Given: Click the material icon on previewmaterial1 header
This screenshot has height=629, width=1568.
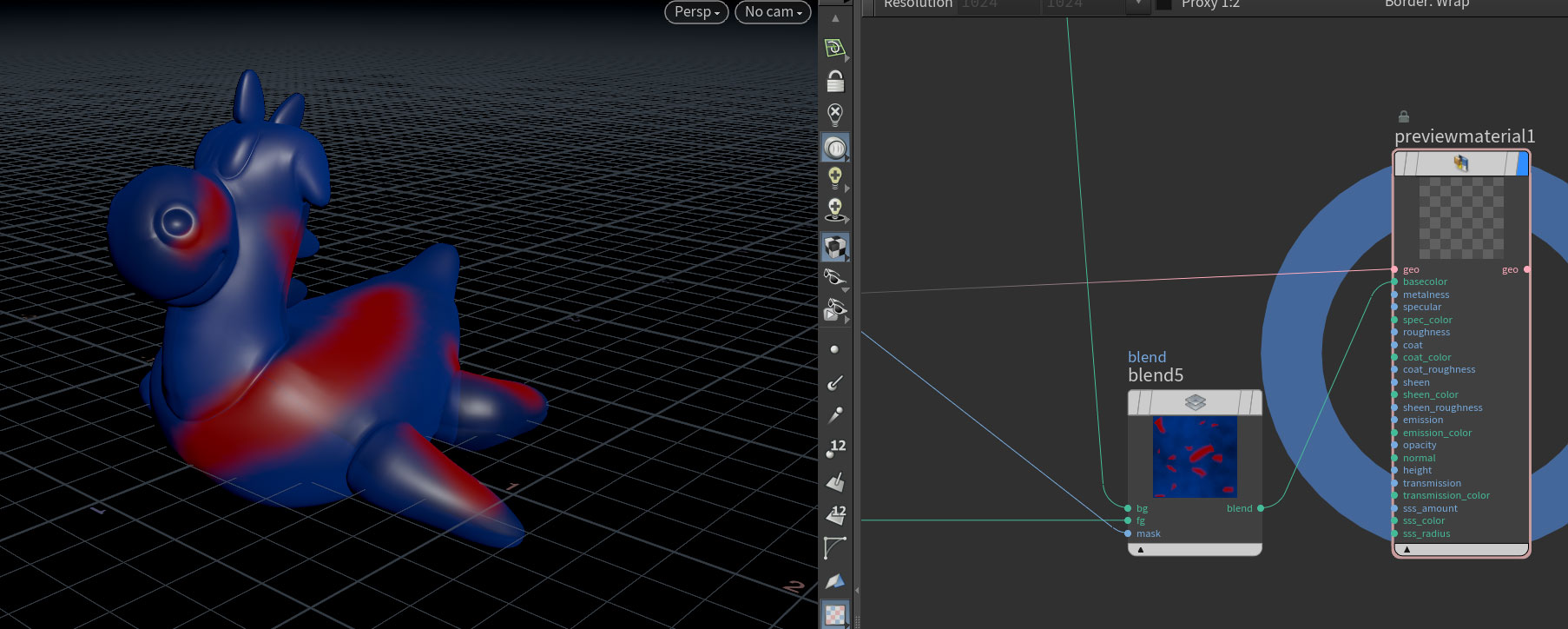Looking at the screenshot, I should pyautogui.click(x=1462, y=163).
